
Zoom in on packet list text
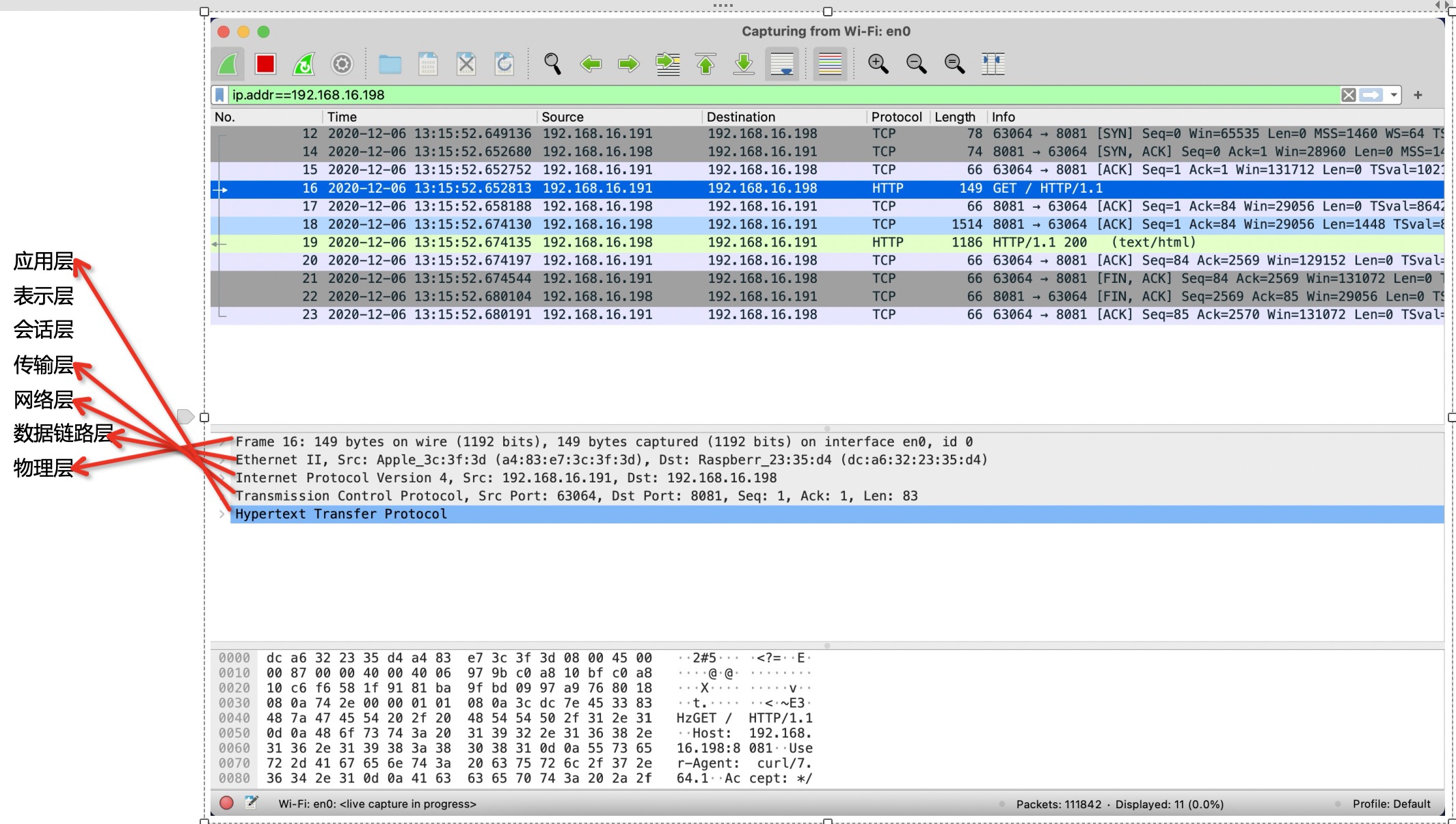879,64
